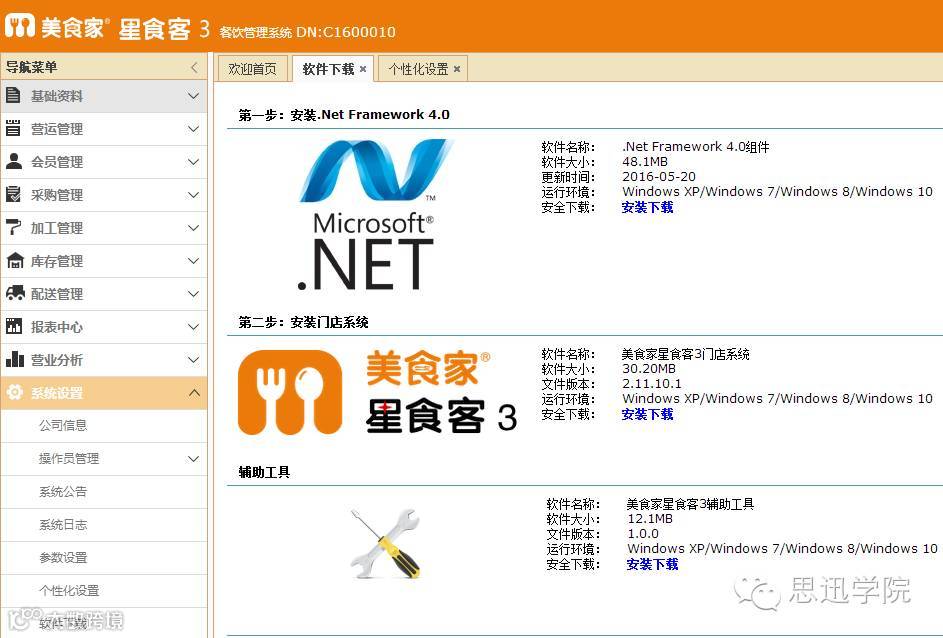Viewport: 943px width, 638px height.
Task: Click the 营运管理 calendar icon
Action: coord(13,128)
